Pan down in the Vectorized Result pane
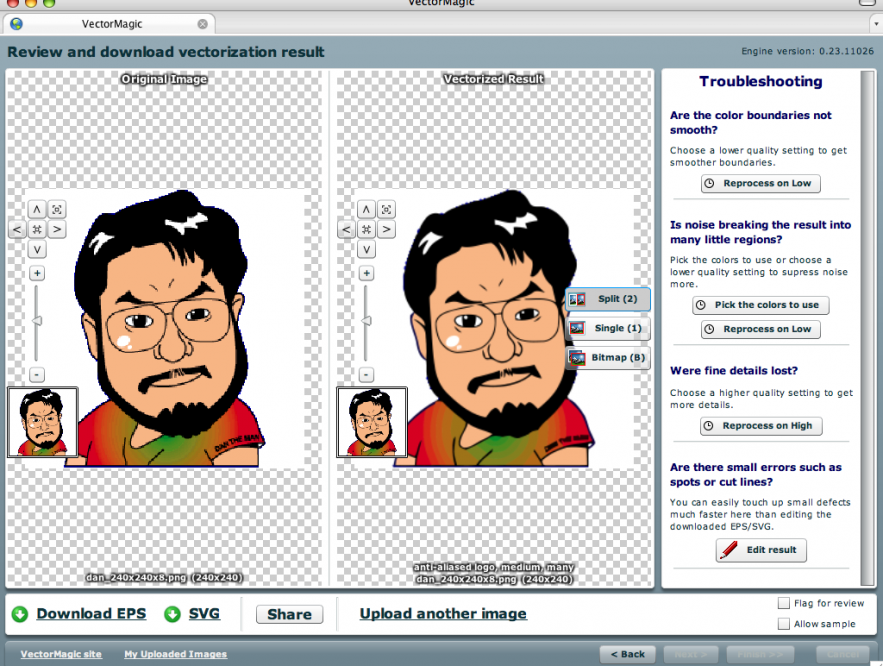Image resolution: width=883 pixels, height=666 pixels. pos(366,249)
